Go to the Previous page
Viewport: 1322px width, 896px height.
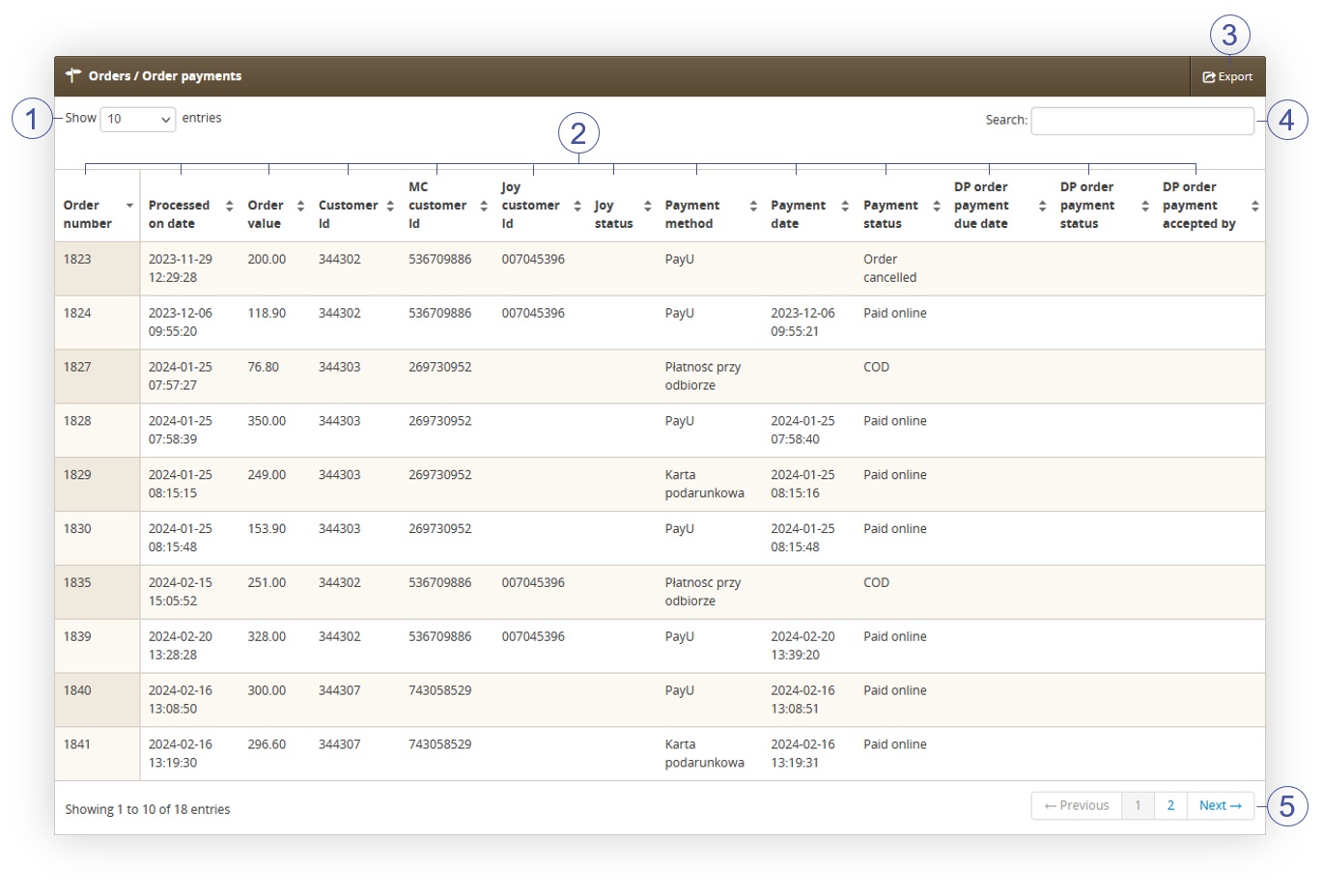click(x=1077, y=805)
